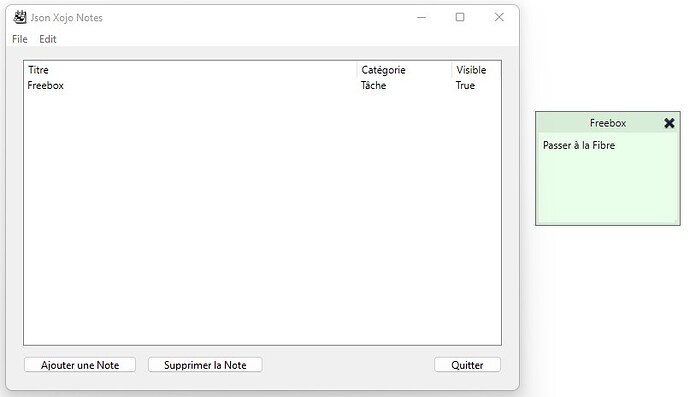690x397 pixels.
Task: Maximize the Json Xojo Notes window
Action: coord(460,17)
